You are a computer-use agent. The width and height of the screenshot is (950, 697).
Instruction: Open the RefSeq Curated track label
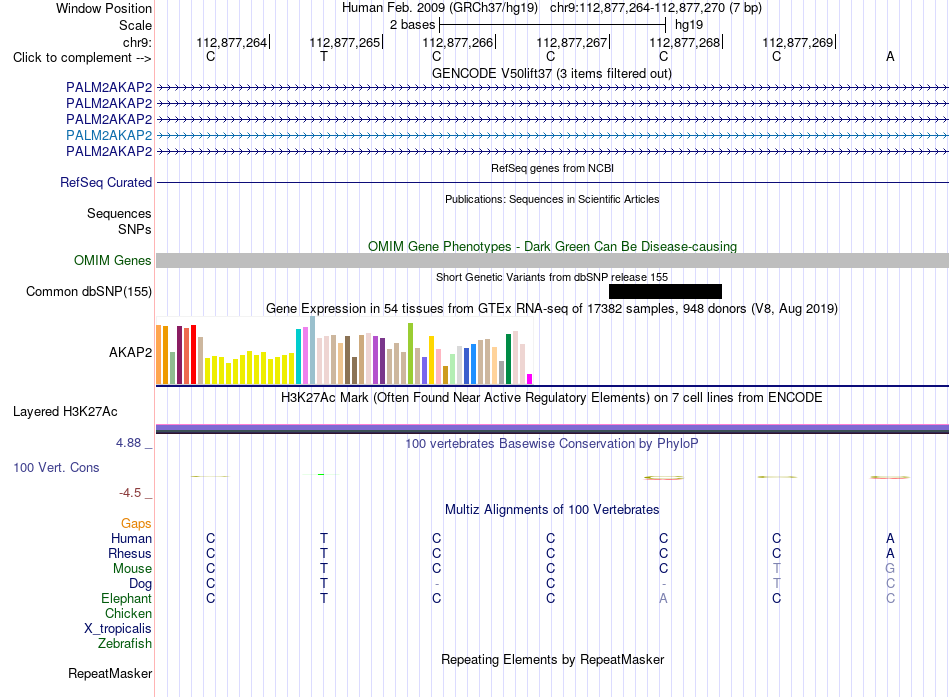click(106, 182)
